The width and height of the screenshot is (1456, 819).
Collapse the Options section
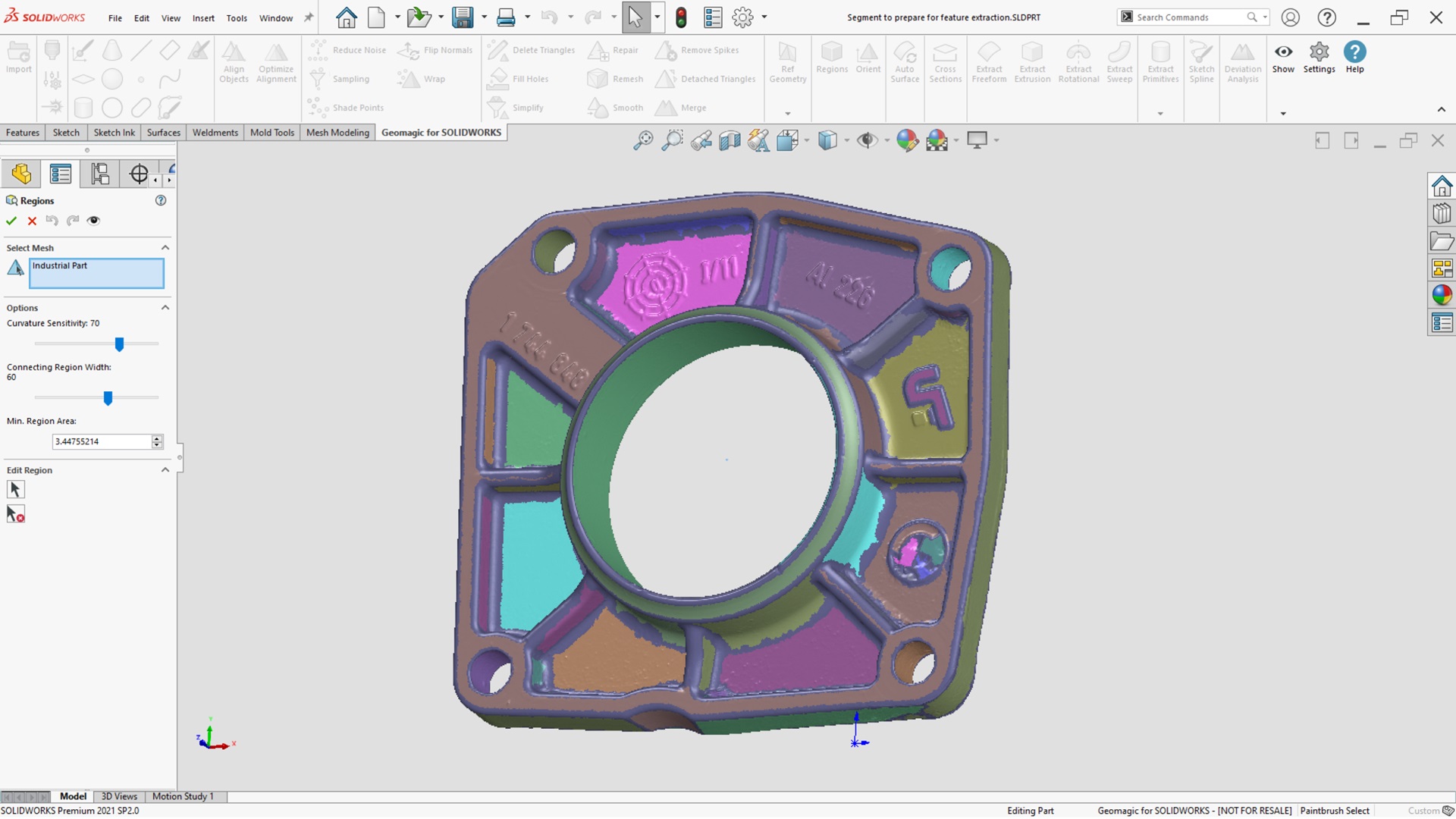coord(165,307)
